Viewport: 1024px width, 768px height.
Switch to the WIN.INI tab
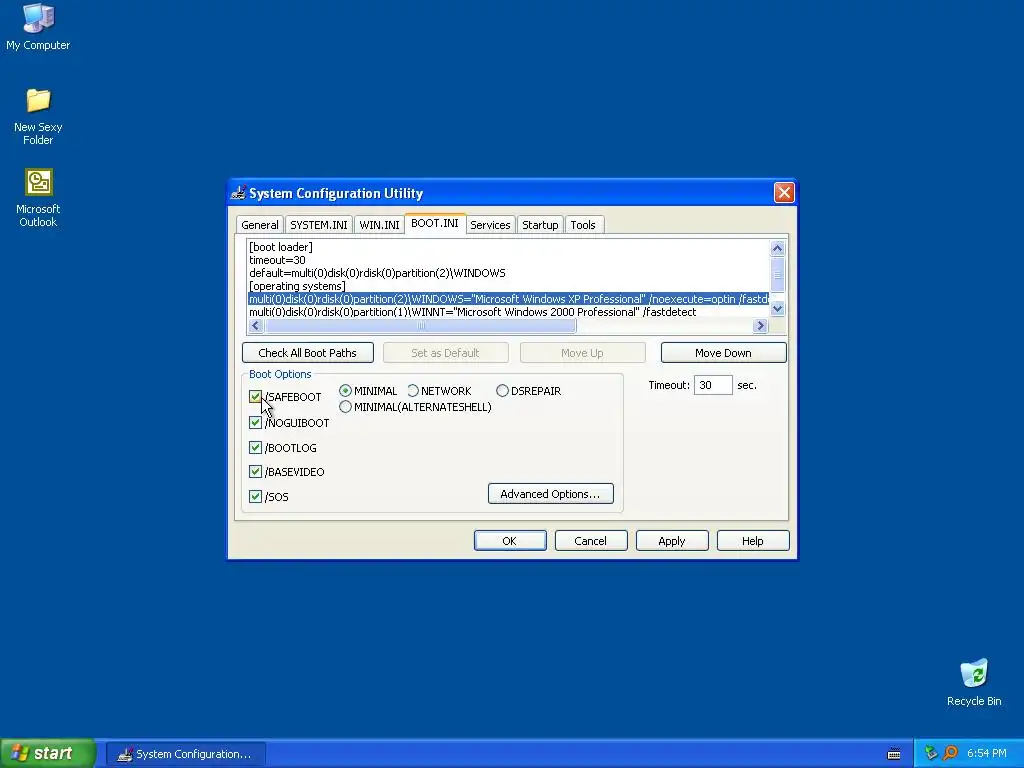(379, 225)
